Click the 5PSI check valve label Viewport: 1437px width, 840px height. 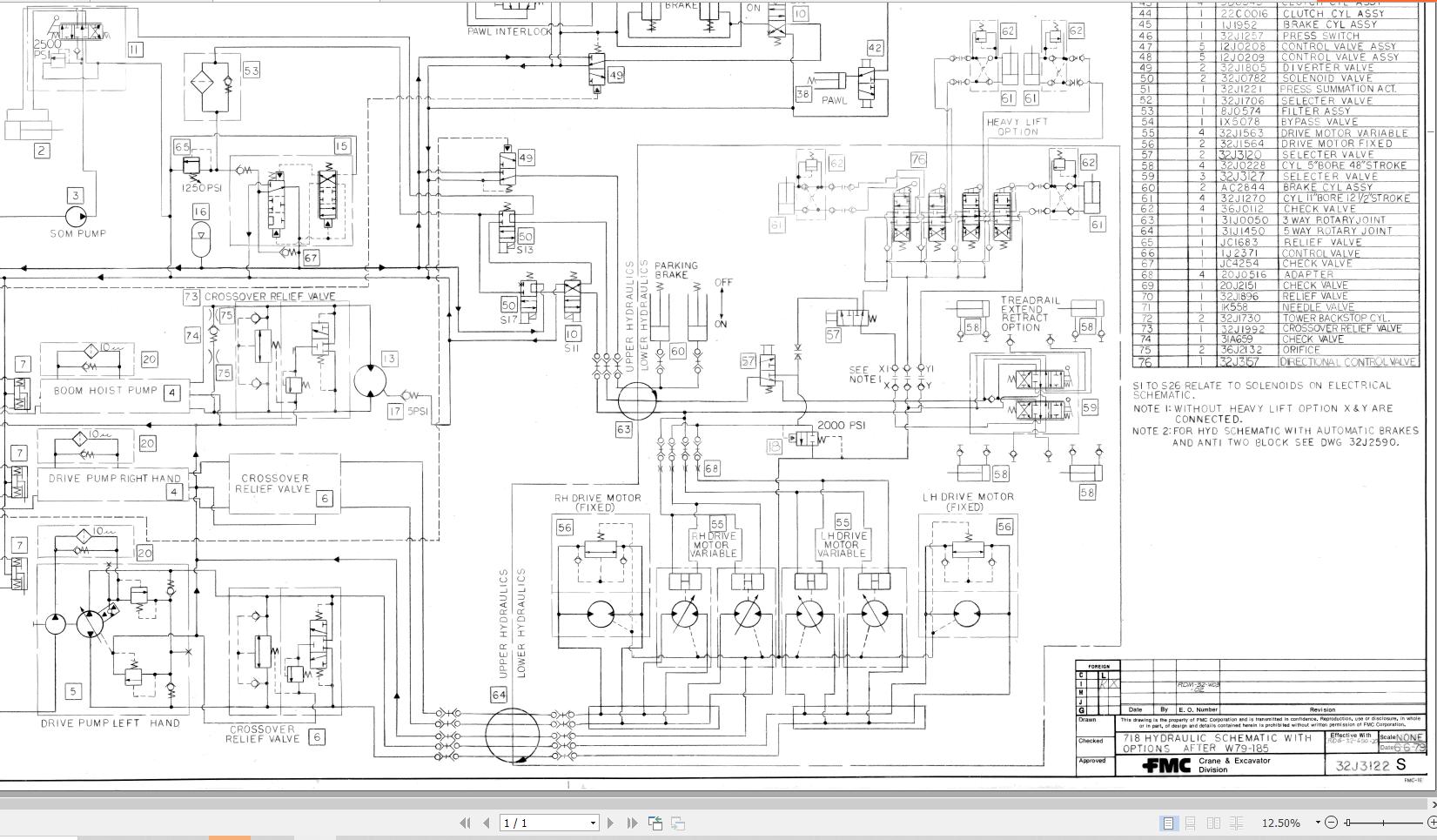tap(418, 411)
